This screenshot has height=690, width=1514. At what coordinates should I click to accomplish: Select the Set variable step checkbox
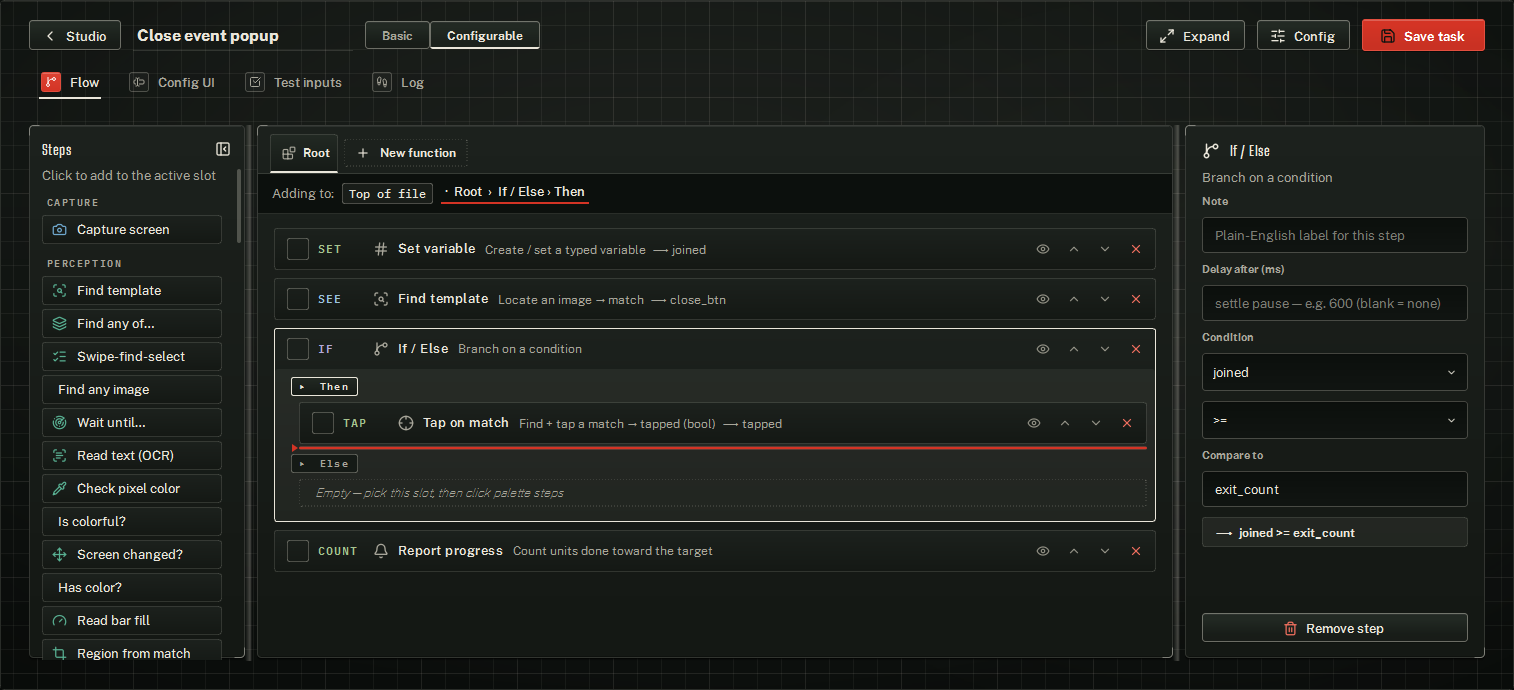(x=298, y=249)
